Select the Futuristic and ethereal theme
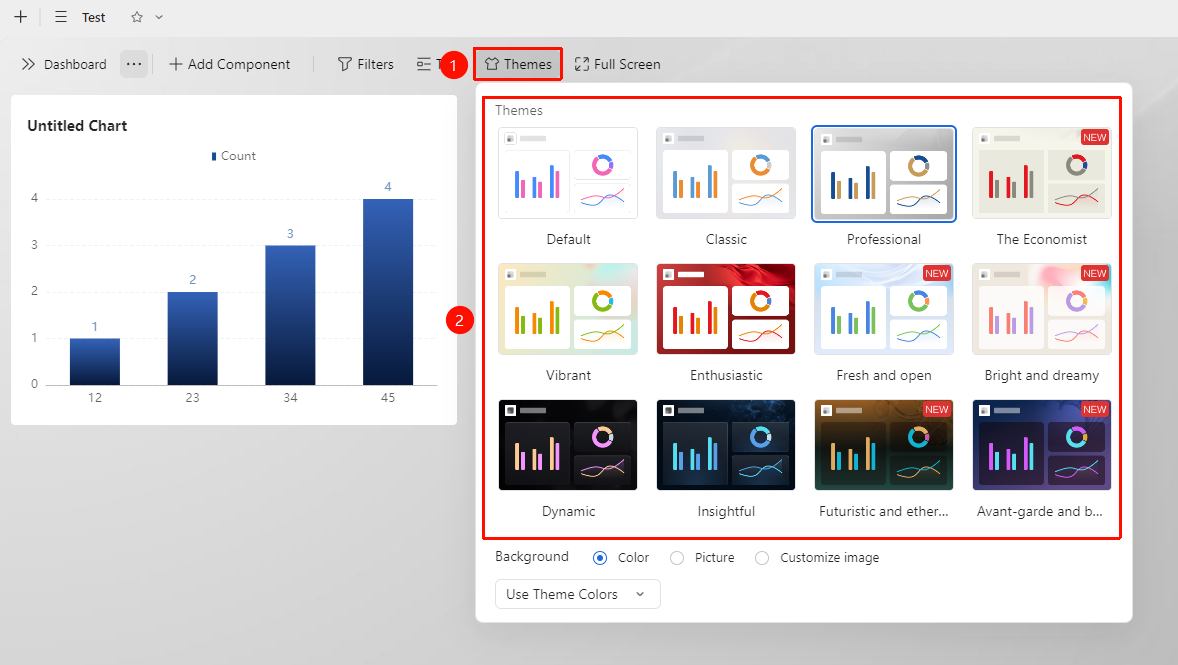The width and height of the screenshot is (1178, 665). (x=884, y=445)
